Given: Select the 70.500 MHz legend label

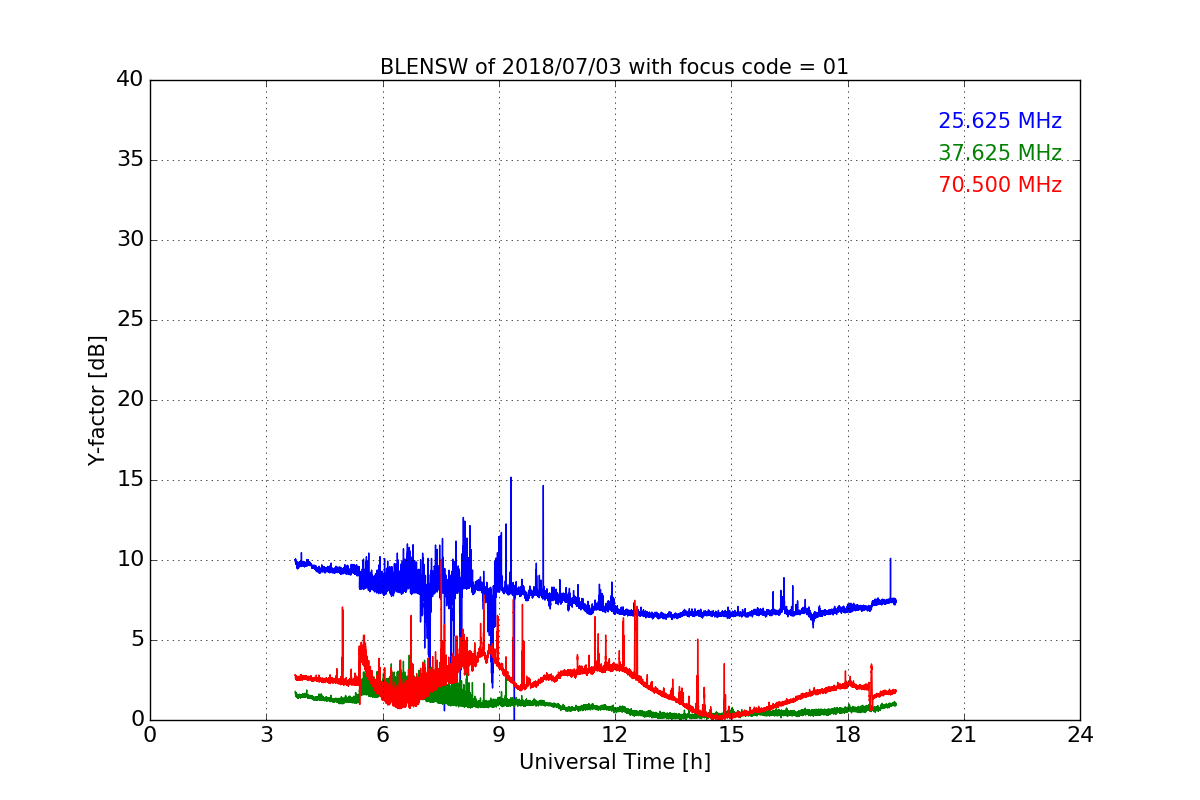Looking at the screenshot, I should (x=1000, y=185).
